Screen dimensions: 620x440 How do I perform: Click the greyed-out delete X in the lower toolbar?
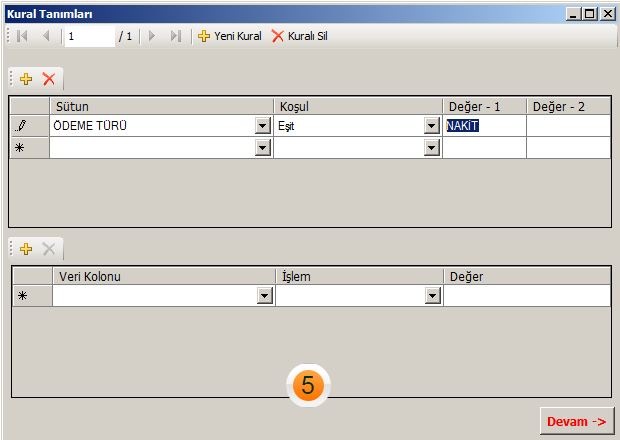[49, 249]
